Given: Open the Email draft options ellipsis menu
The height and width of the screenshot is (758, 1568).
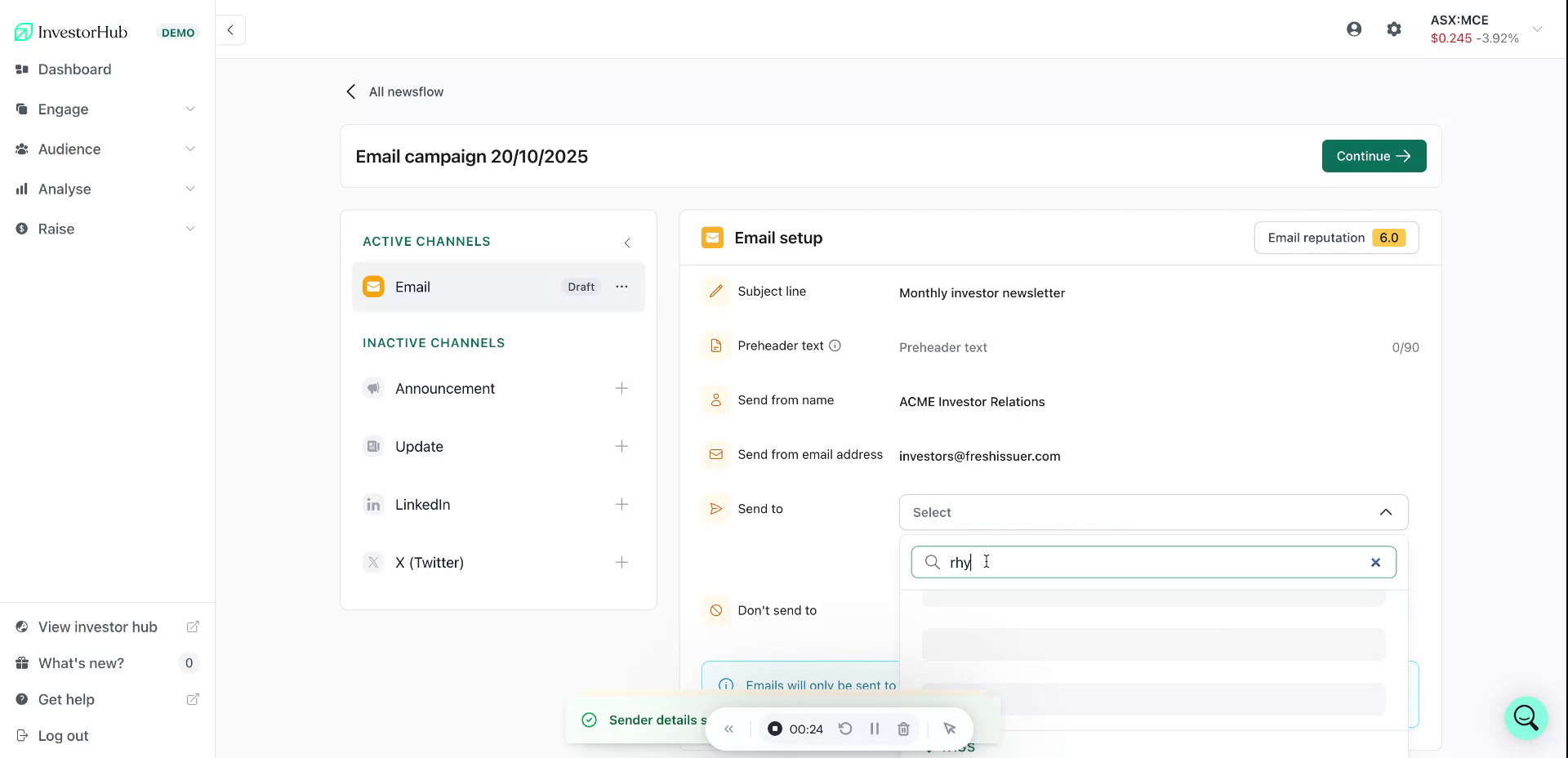Looking at the screenshot, I should pos(622,287).
